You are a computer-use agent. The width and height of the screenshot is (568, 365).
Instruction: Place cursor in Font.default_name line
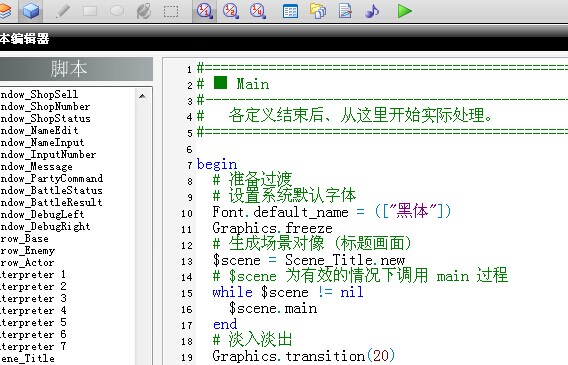[x=331, y=211]
